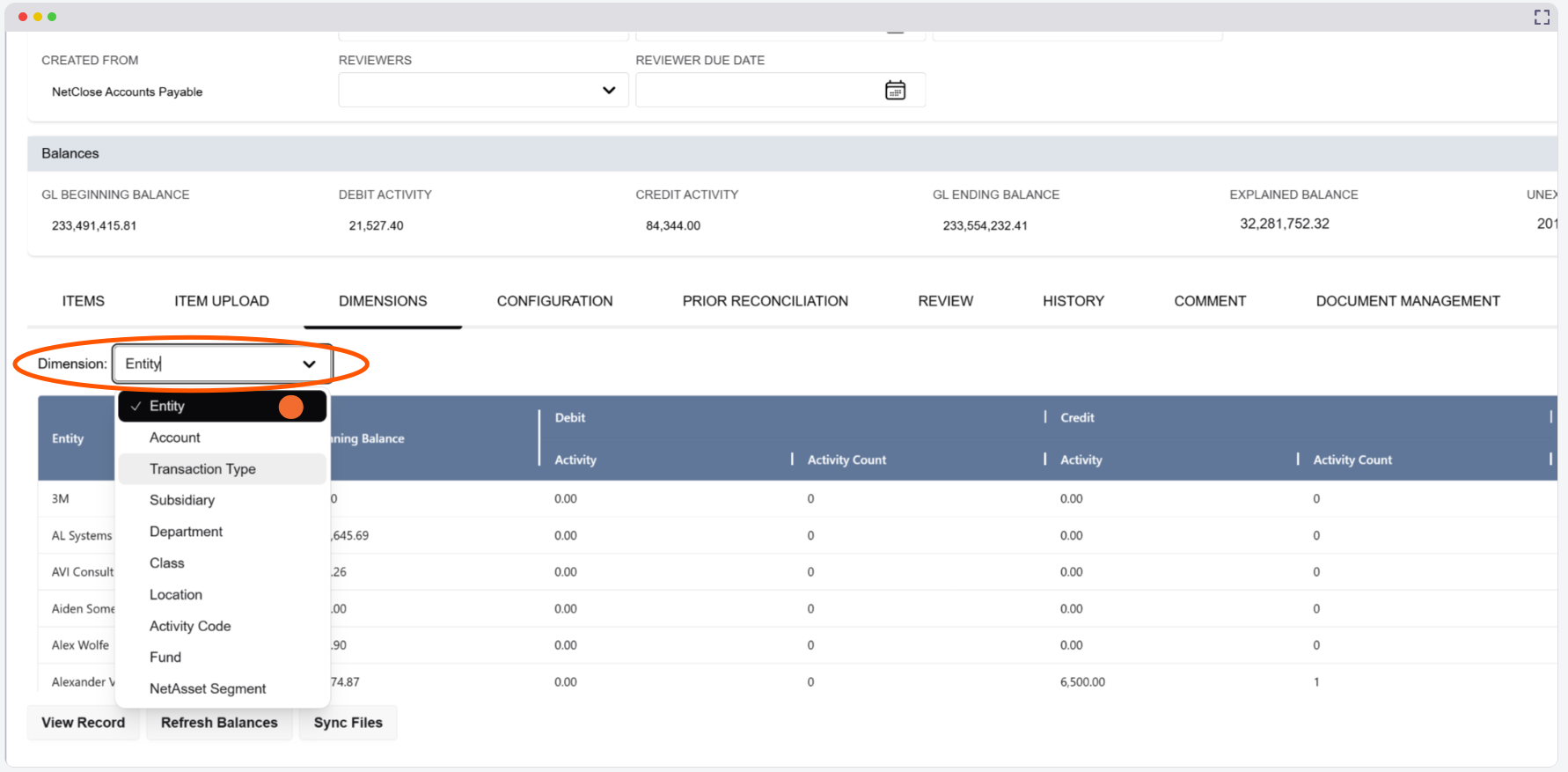Switch to the Items tab
This screenshot has height=772, width=1568.
(x=84, y=301)
